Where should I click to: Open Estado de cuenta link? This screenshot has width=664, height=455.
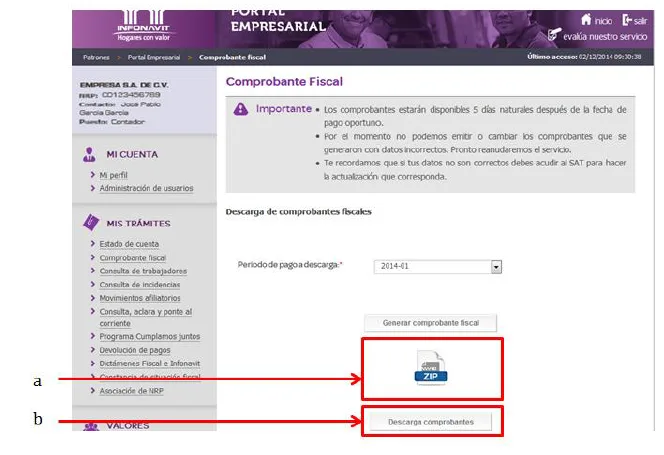tap(129, 244)
